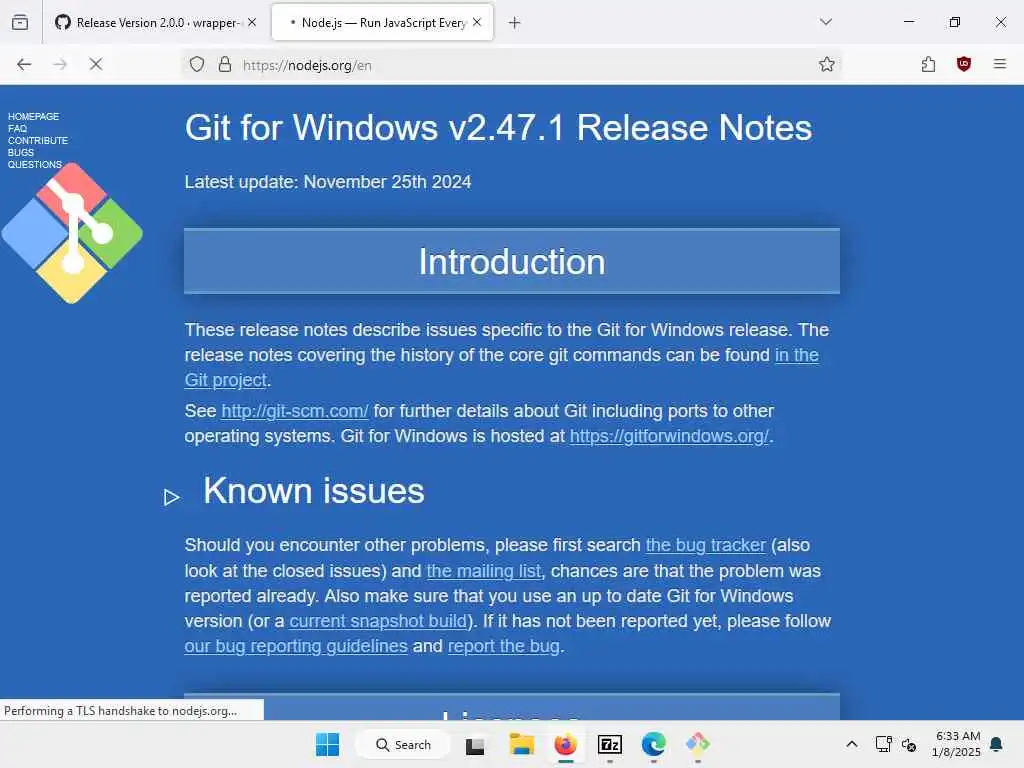Click the Known issues heading

coord(313,490)
